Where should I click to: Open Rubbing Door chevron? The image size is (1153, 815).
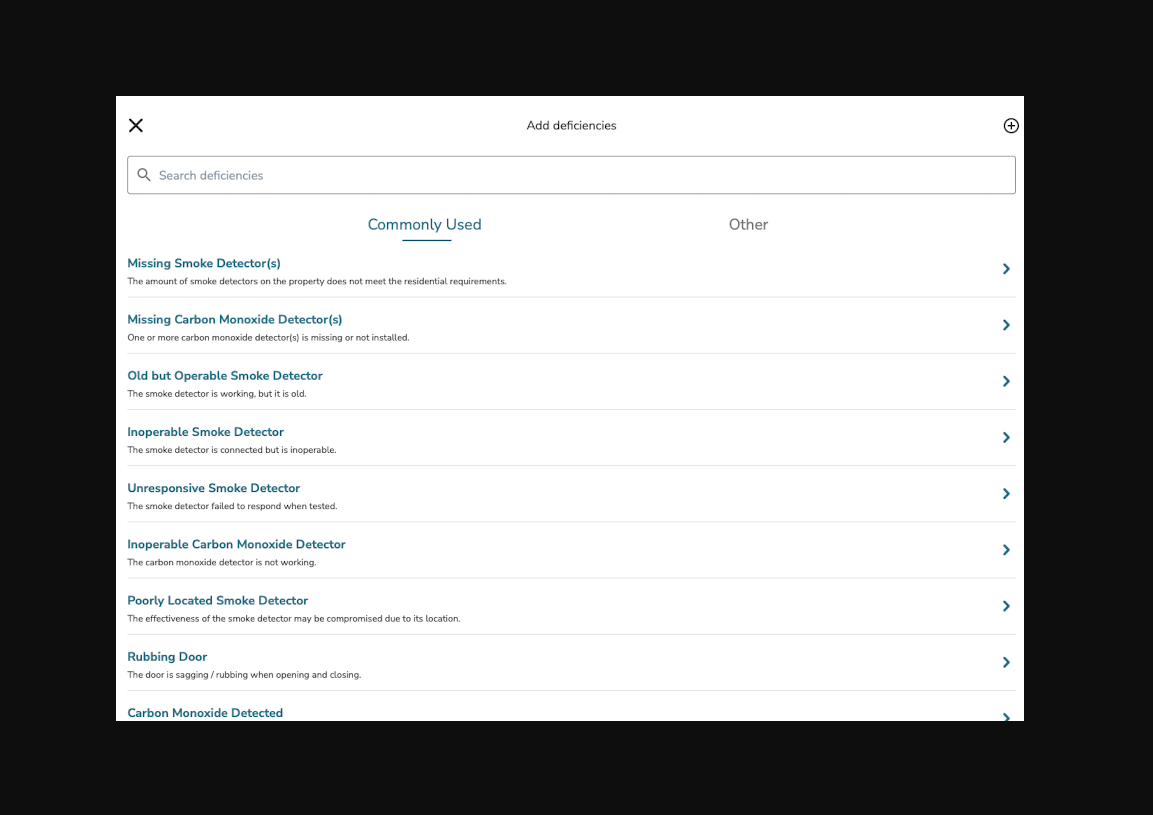[x=1007, y=663]
